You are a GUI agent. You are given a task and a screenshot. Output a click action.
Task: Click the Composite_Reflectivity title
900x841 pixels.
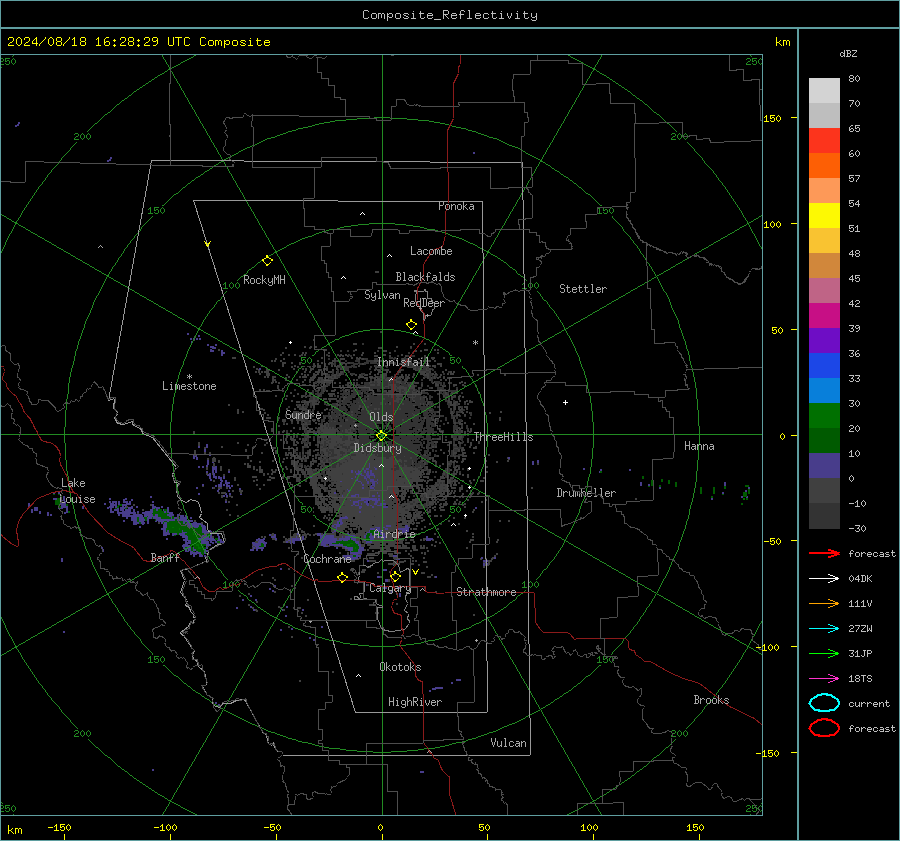(449, 15)
